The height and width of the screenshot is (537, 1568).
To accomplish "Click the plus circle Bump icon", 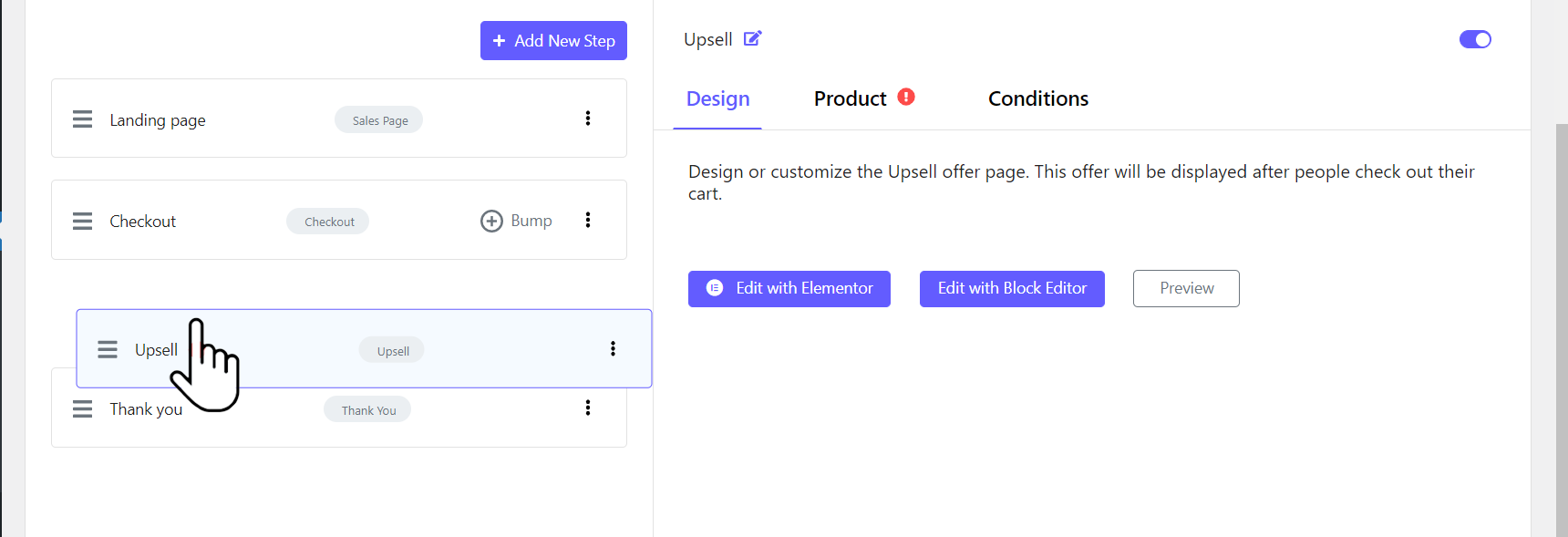I will 491,221.
